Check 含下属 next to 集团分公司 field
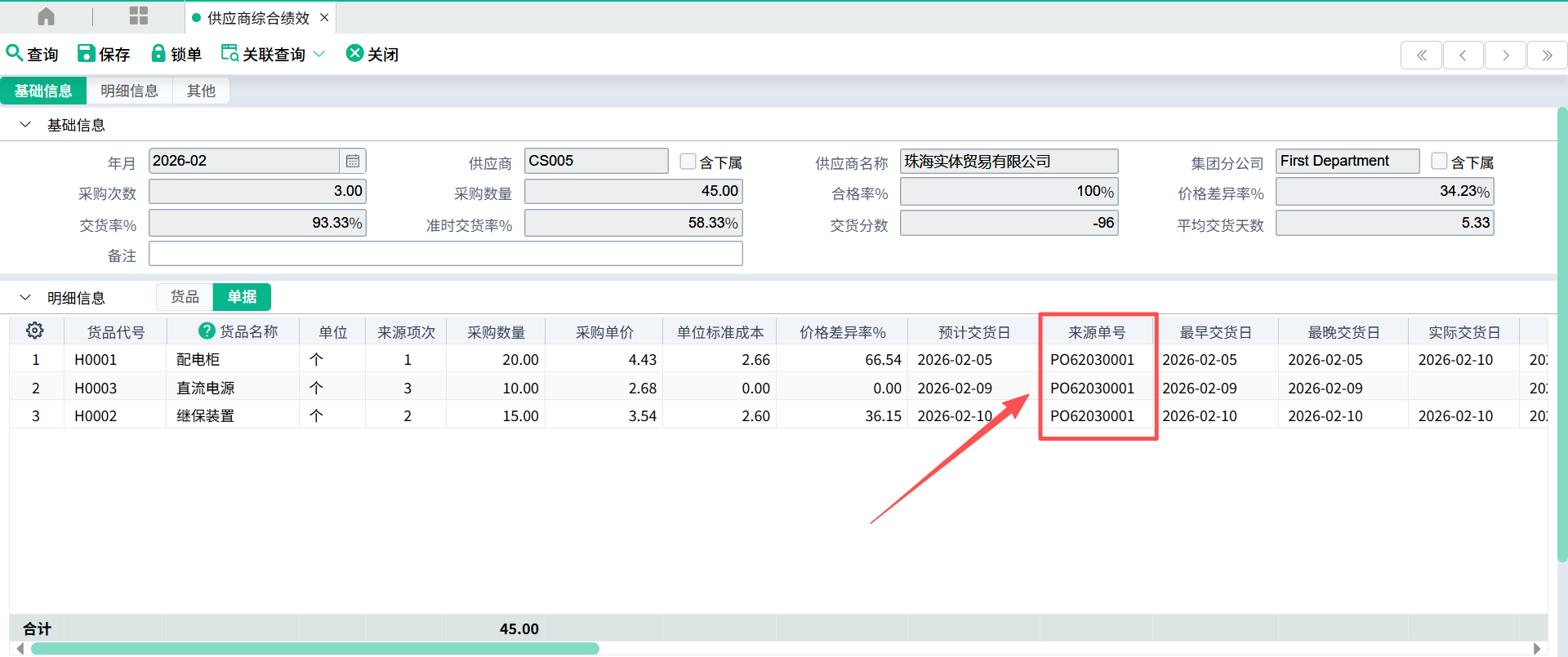The width and height of the screenshot is (1568, 657). (1440, 162)
